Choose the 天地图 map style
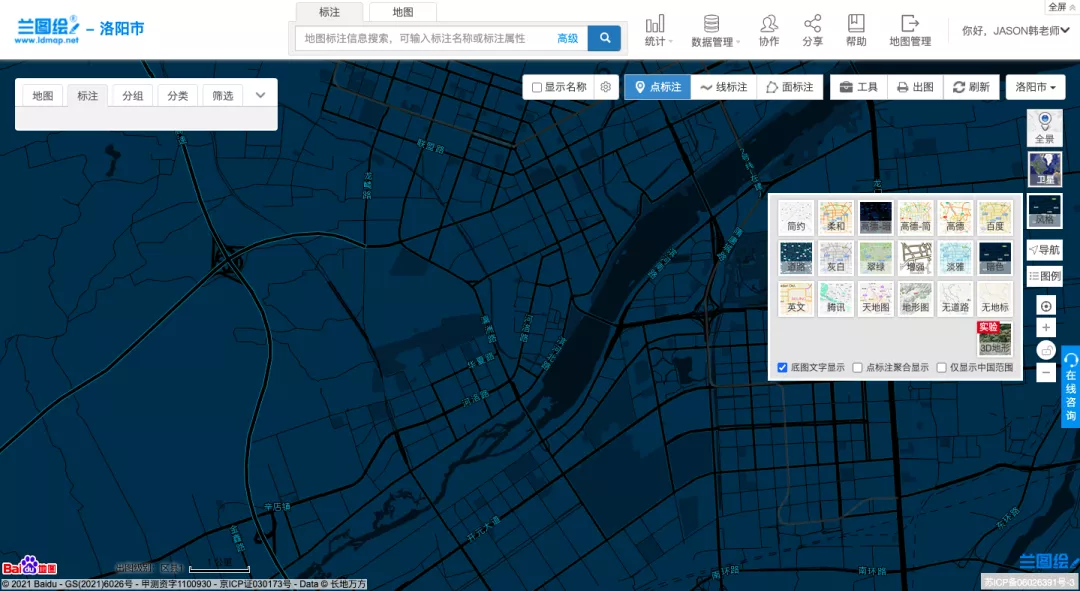1080x591 pixels. [x=875, y=298]
